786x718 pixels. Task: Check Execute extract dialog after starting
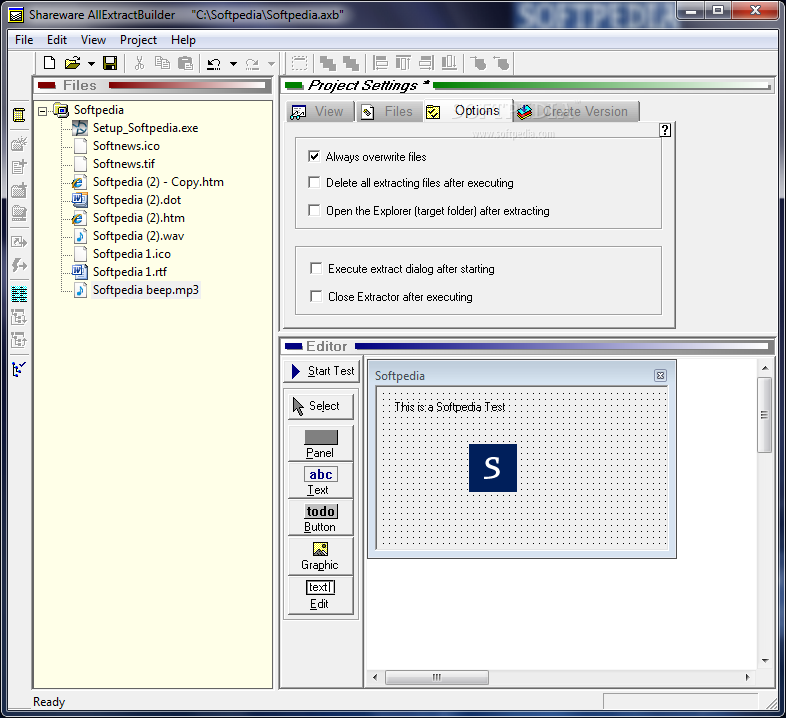316,268
